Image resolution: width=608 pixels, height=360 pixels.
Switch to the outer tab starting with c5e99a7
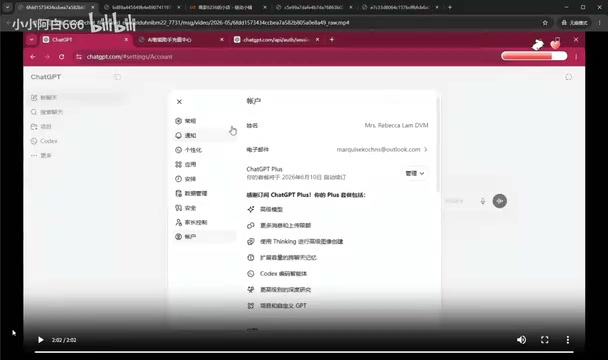coord(313,7)
